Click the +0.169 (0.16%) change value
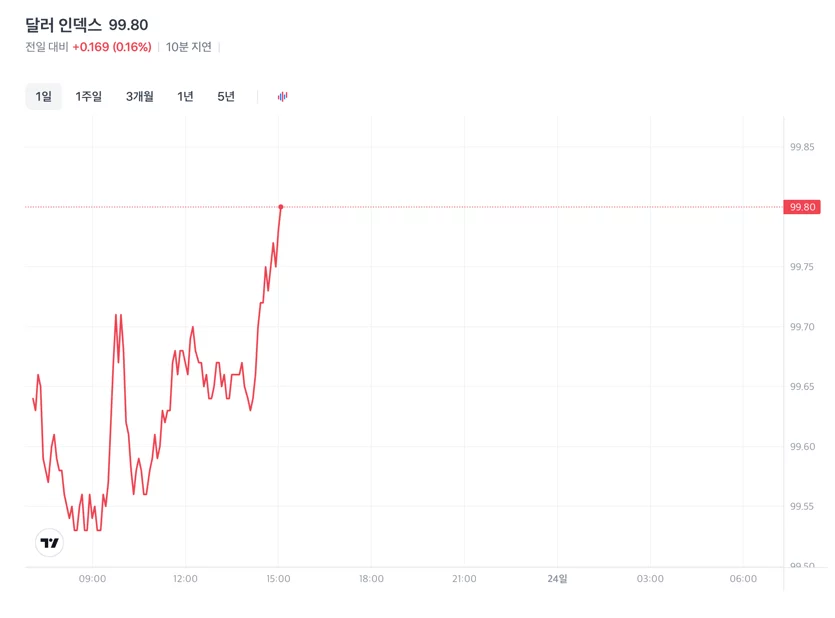The height and width of the screenshot is (618, 835). [112, 47]
